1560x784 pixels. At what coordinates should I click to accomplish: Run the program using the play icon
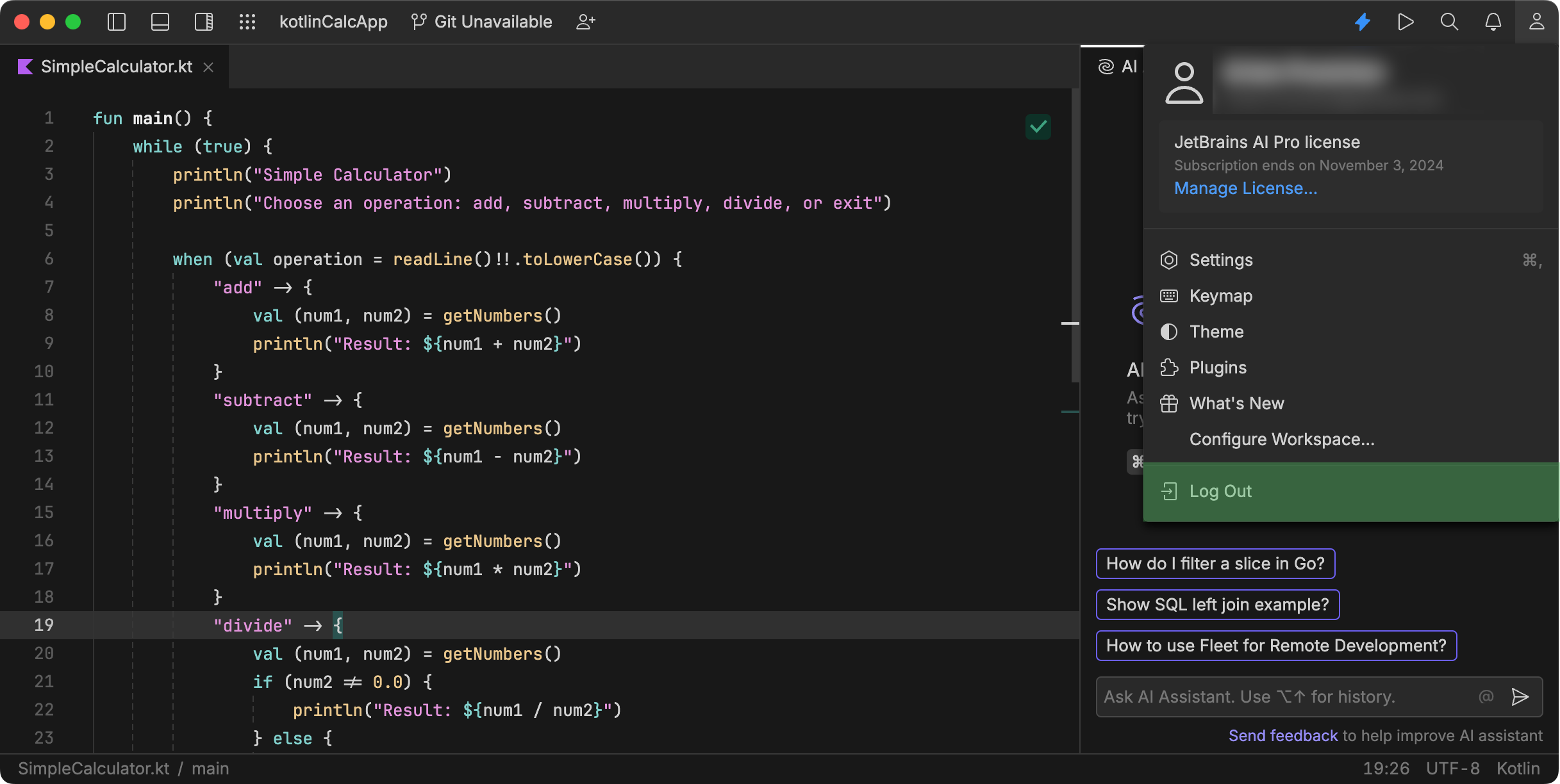click(x=1406, y=21)
